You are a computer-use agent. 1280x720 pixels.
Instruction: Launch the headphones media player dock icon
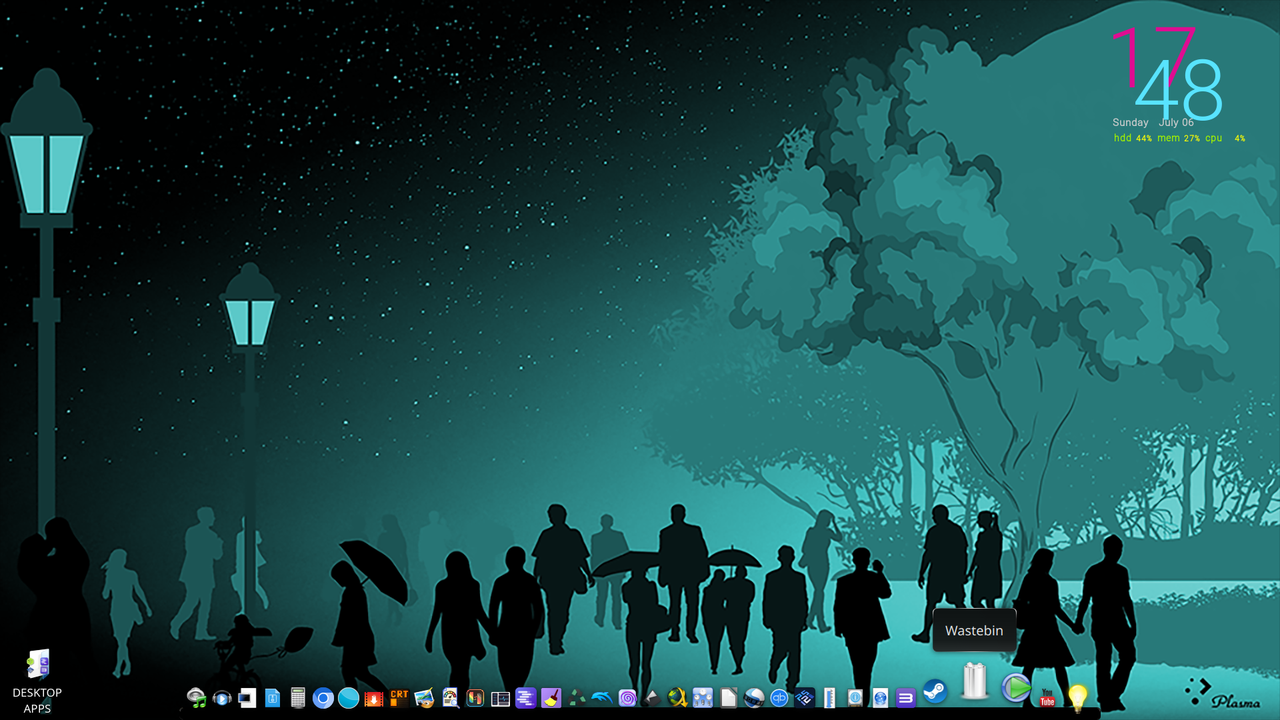coord(222,698)
